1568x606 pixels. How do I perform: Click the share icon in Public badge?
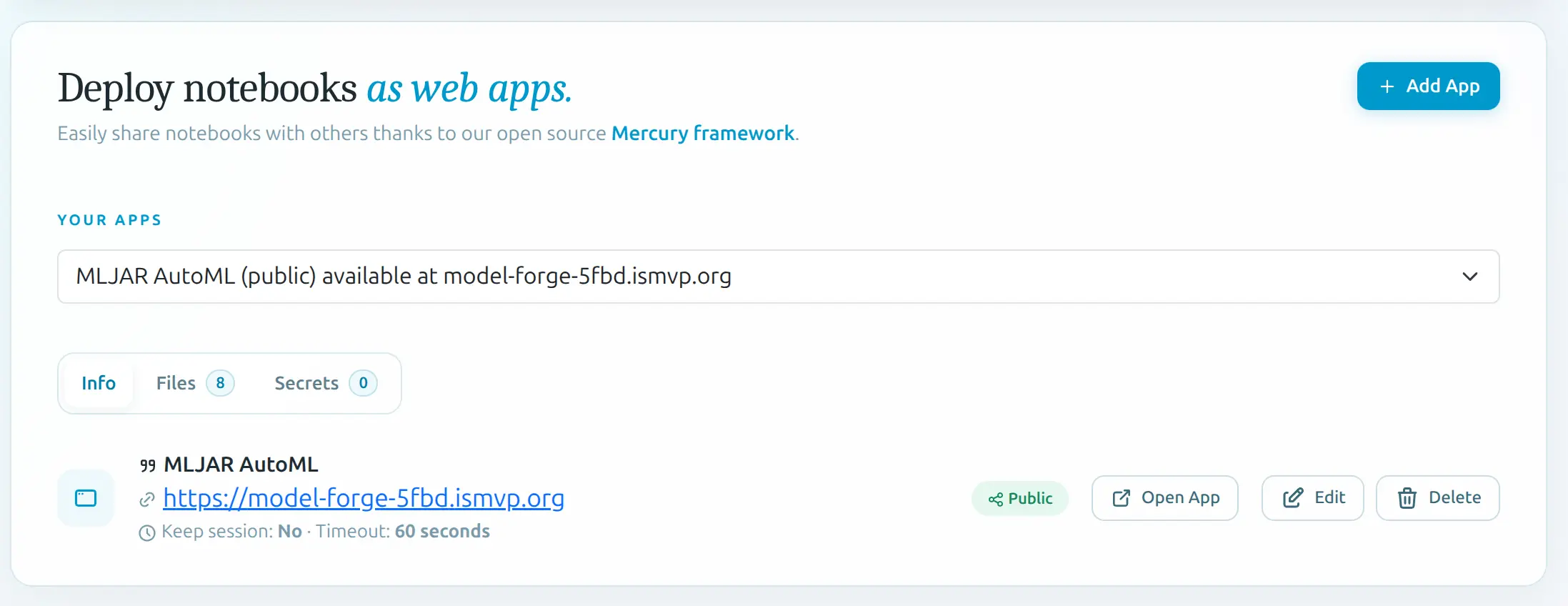(x=996, y=500)
